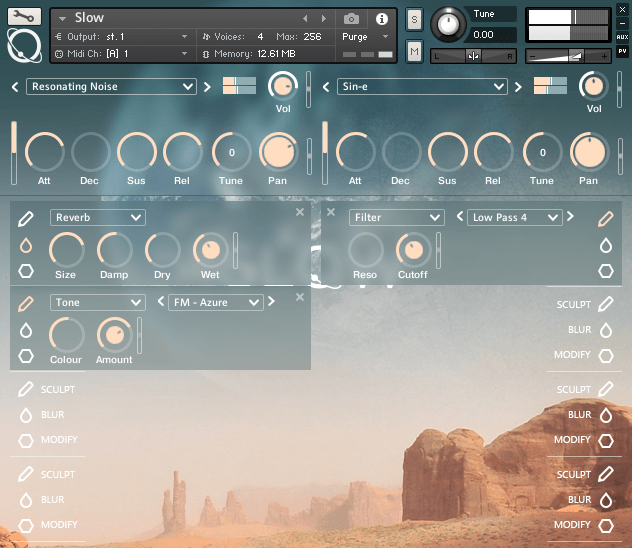The image size is (632, 548).
Task: Click the Sin-e Vol knob
Action: (593, 86)
